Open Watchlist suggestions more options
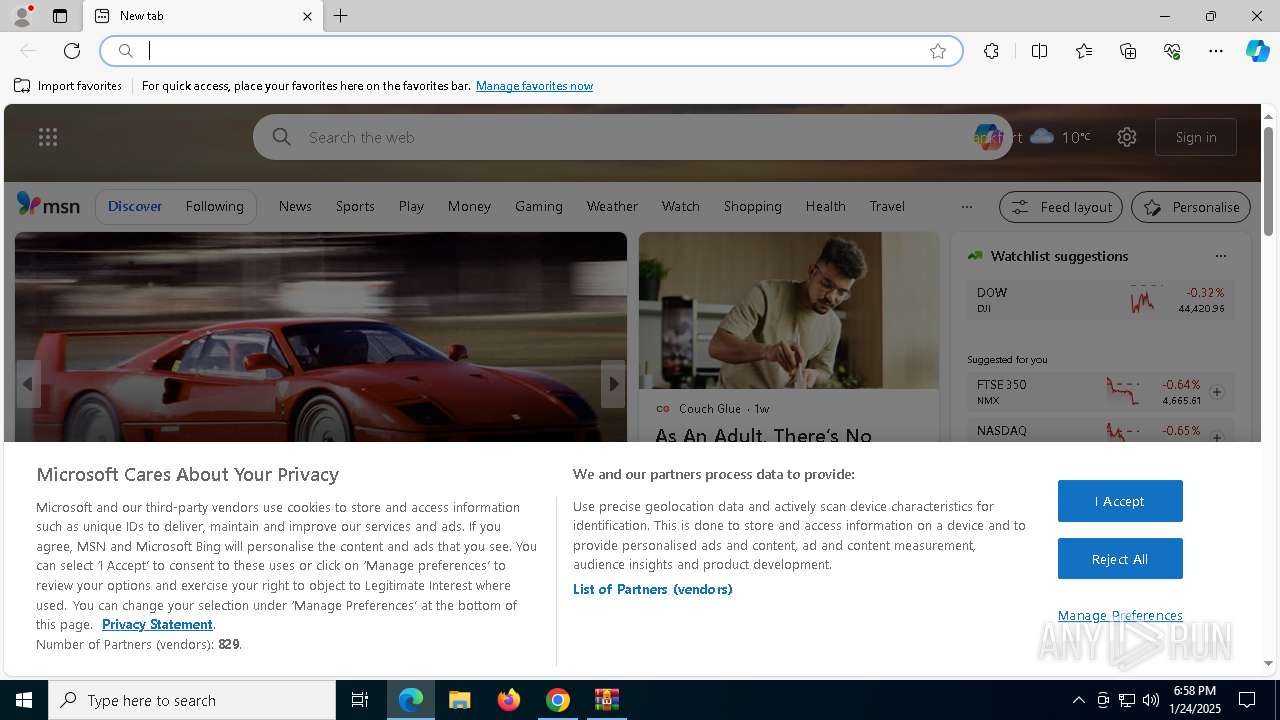1280x720 pixels. click(1220, 256)
